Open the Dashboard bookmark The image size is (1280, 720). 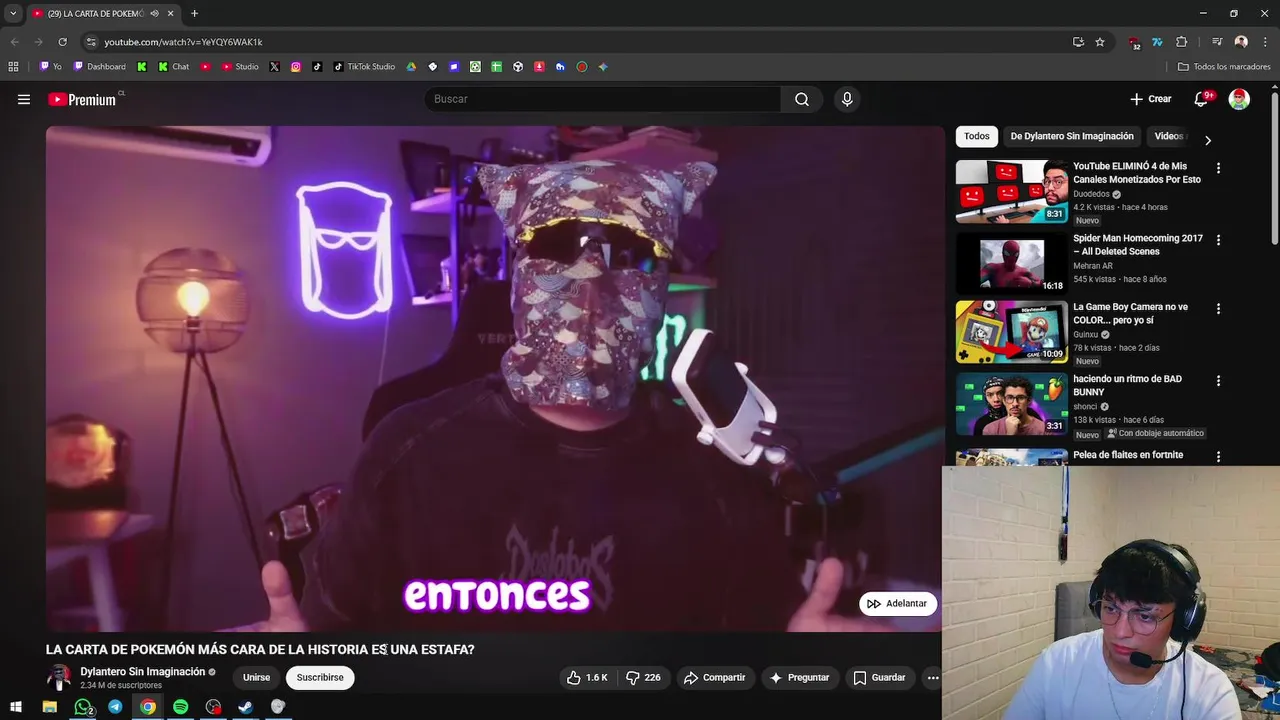point(99,67)
